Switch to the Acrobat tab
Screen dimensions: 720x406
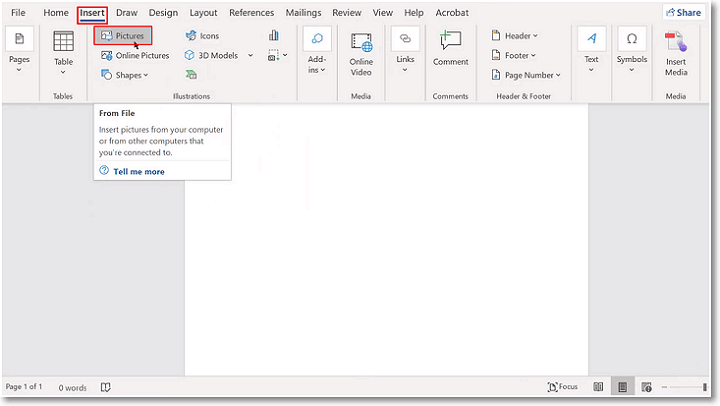(x=452, y=13)
